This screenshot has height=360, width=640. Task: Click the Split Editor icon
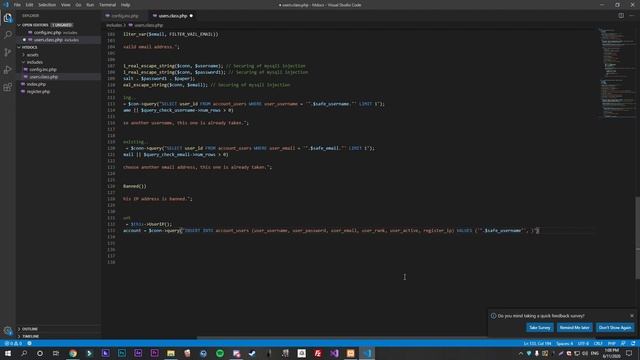[x=621, y=16]
